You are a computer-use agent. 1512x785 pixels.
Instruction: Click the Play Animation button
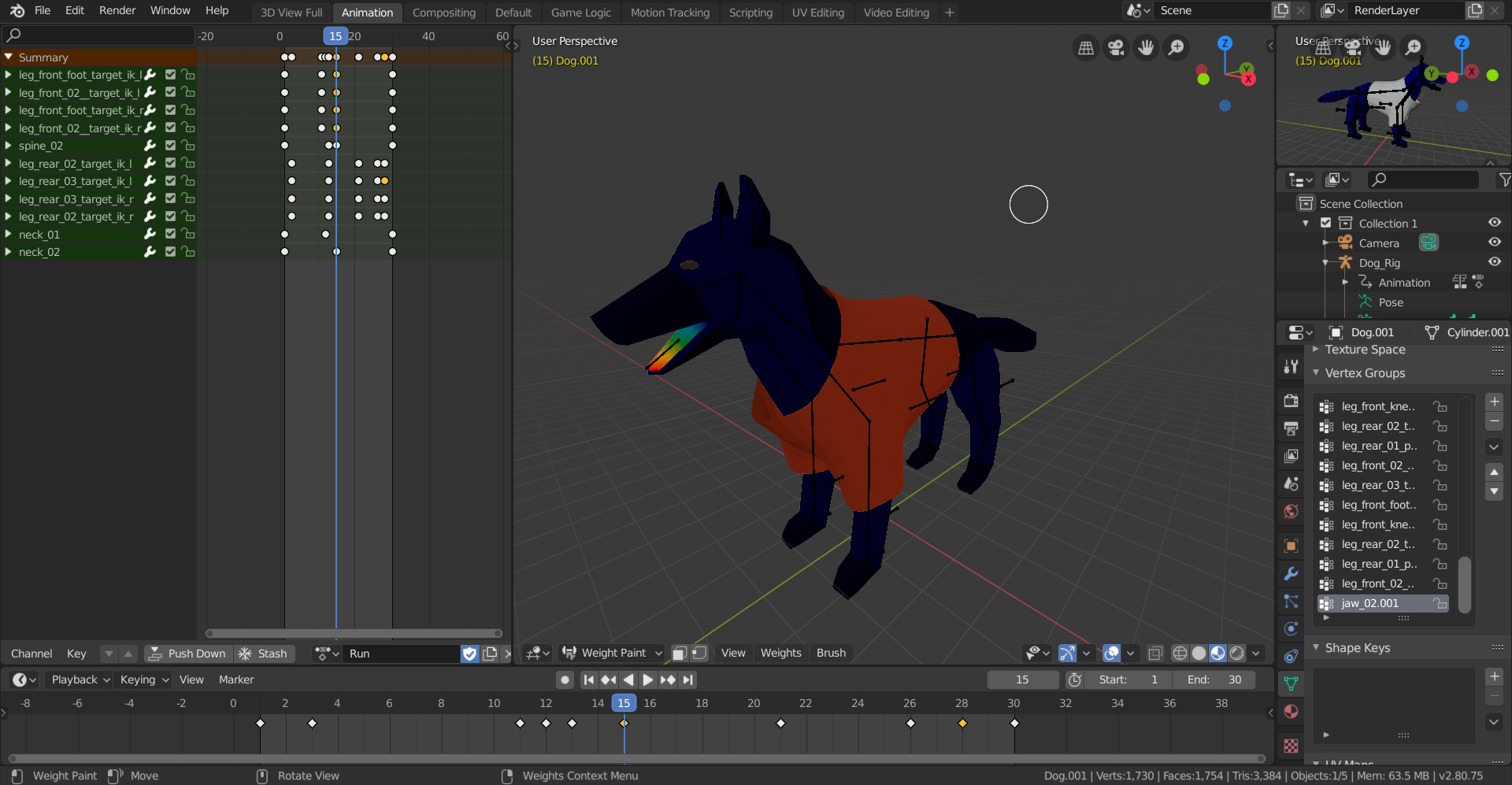(x=647, y=679)
